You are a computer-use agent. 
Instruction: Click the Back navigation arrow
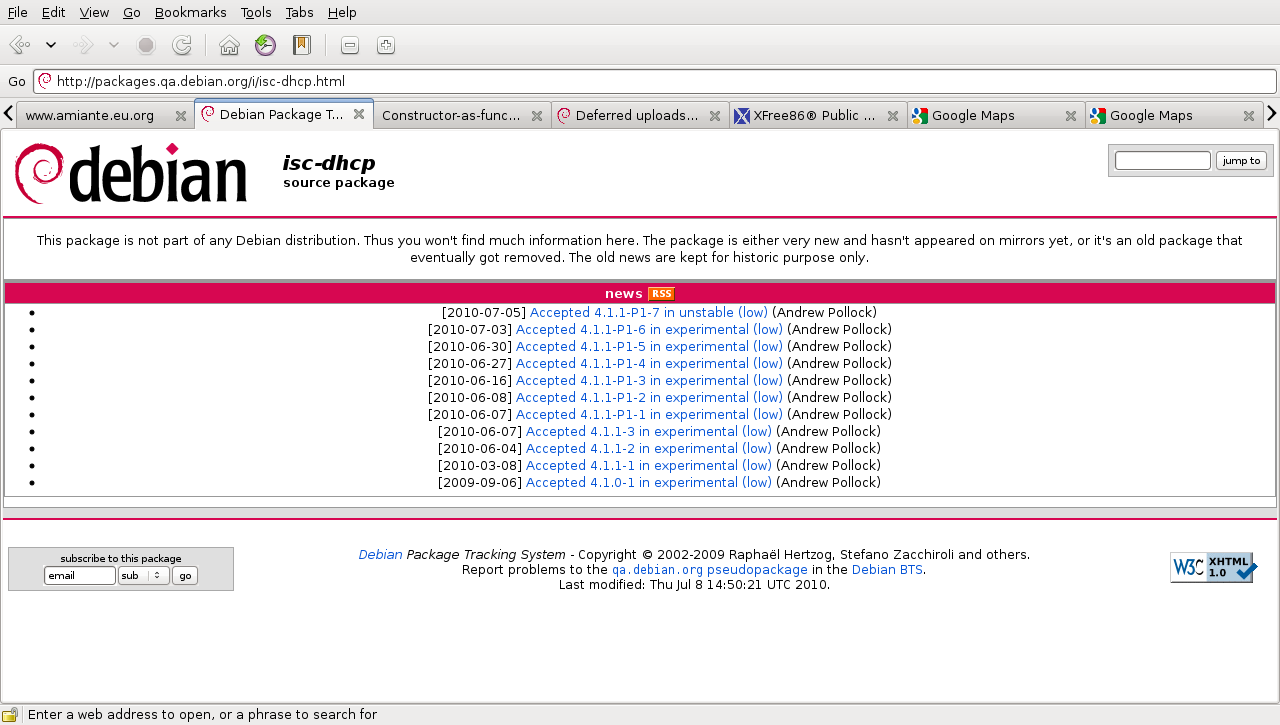click(x=19, y=45)
